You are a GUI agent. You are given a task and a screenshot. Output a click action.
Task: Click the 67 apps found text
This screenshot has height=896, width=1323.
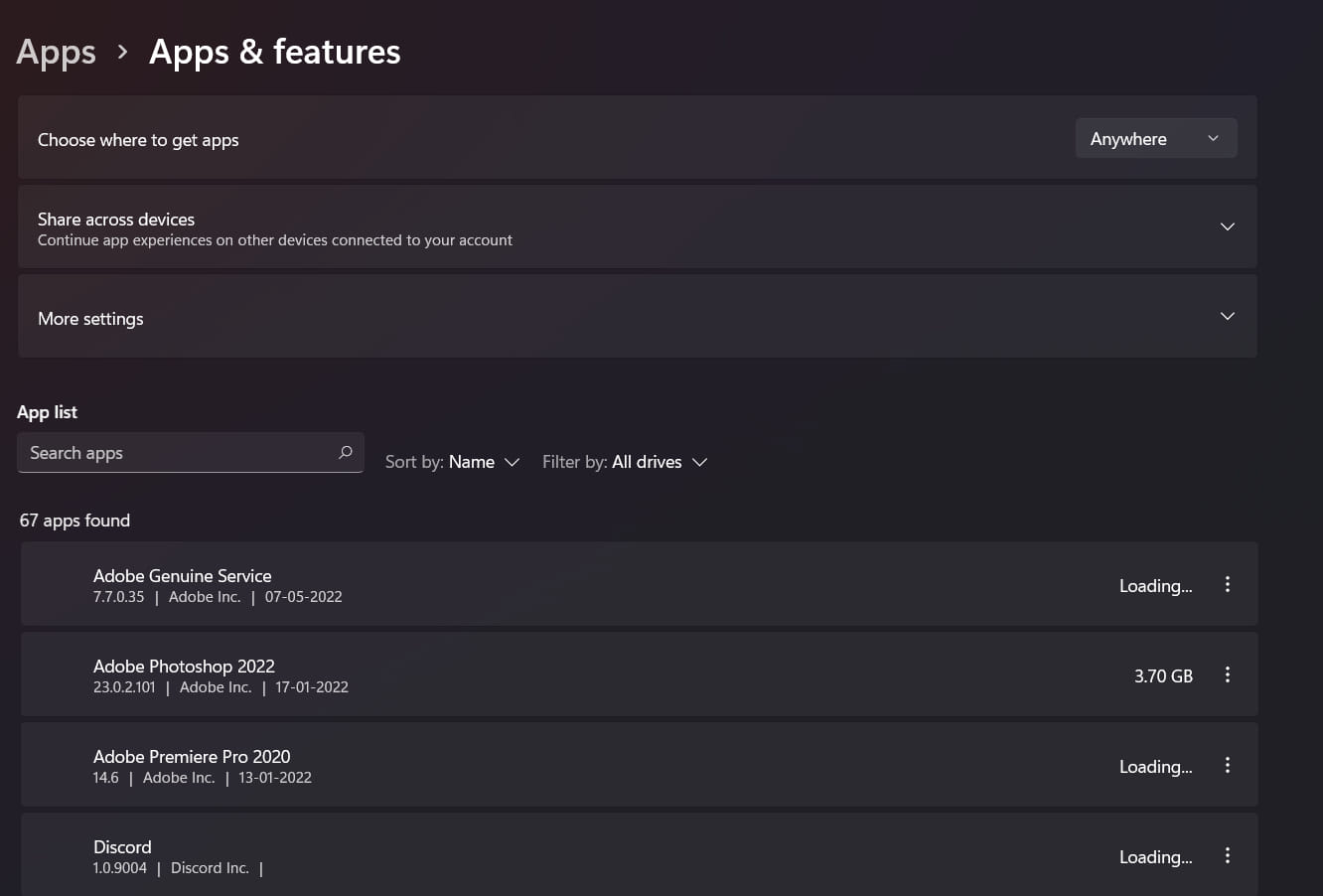tap(74, 521)
